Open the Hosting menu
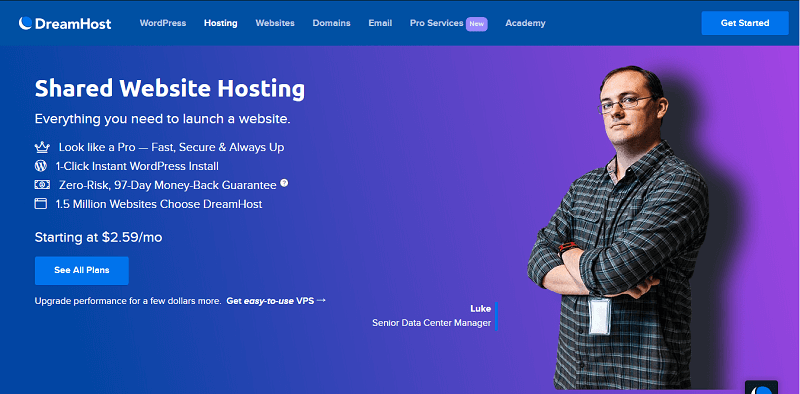The width and height of the screenshot is (800, 394). point(220,23)
